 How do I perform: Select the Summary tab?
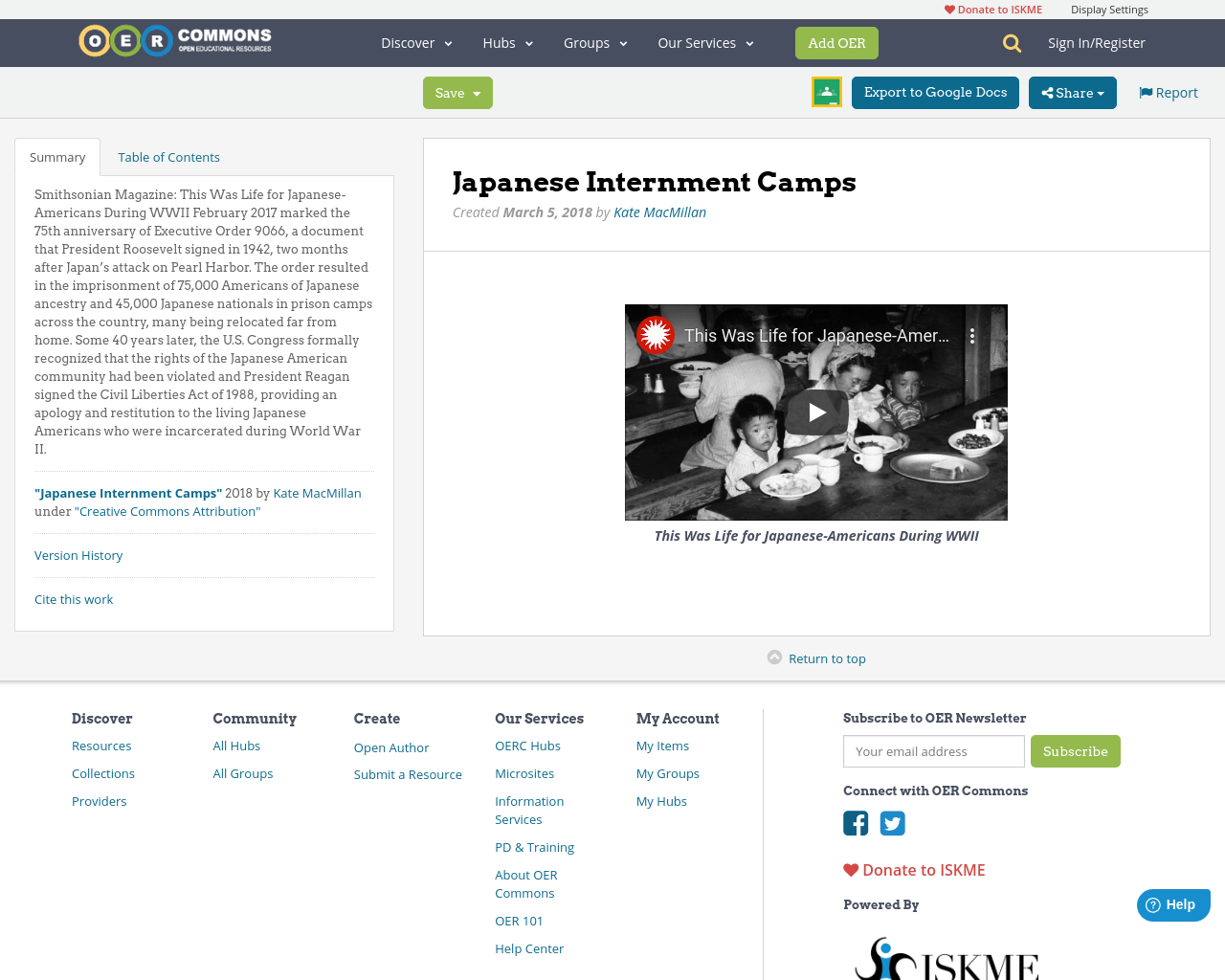(56, 155)
